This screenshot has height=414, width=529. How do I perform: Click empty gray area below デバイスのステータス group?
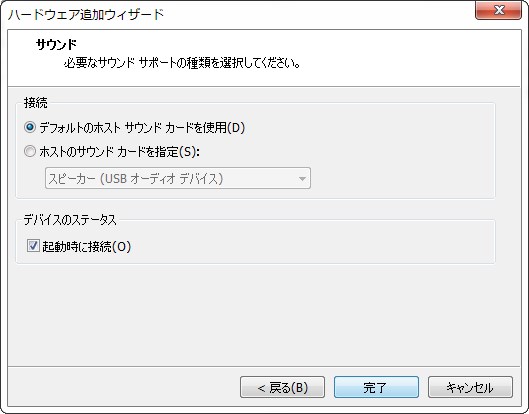[x=263, y=314]
